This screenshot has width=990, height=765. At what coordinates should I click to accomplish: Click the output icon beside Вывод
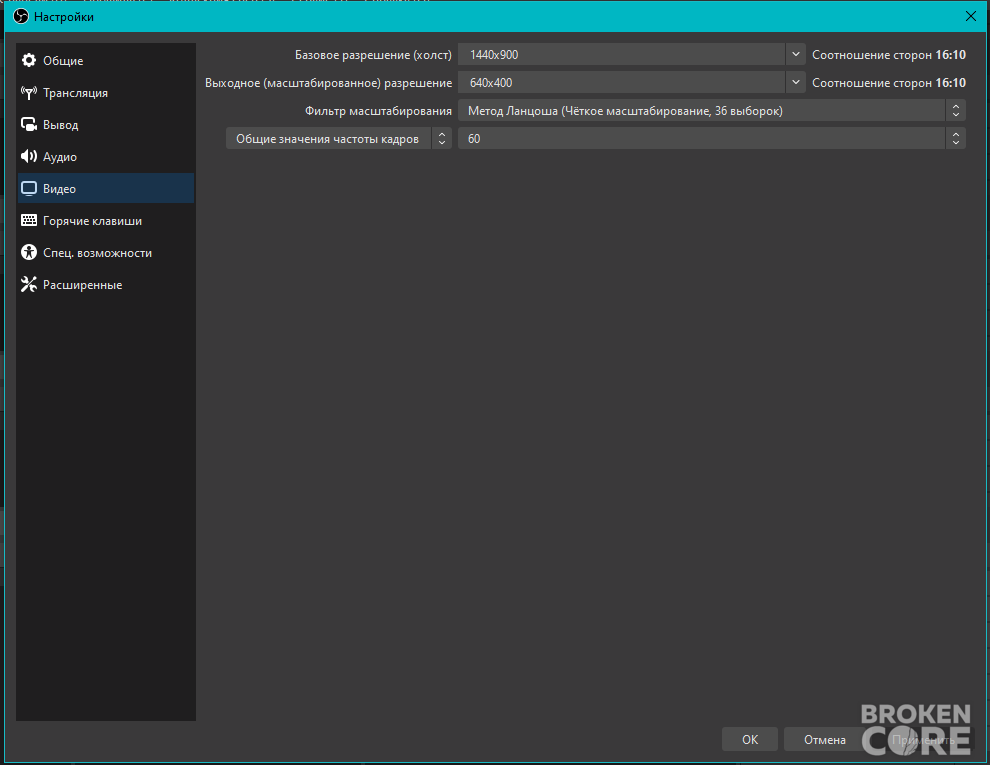pyautogui.click(x=29, y=124)
